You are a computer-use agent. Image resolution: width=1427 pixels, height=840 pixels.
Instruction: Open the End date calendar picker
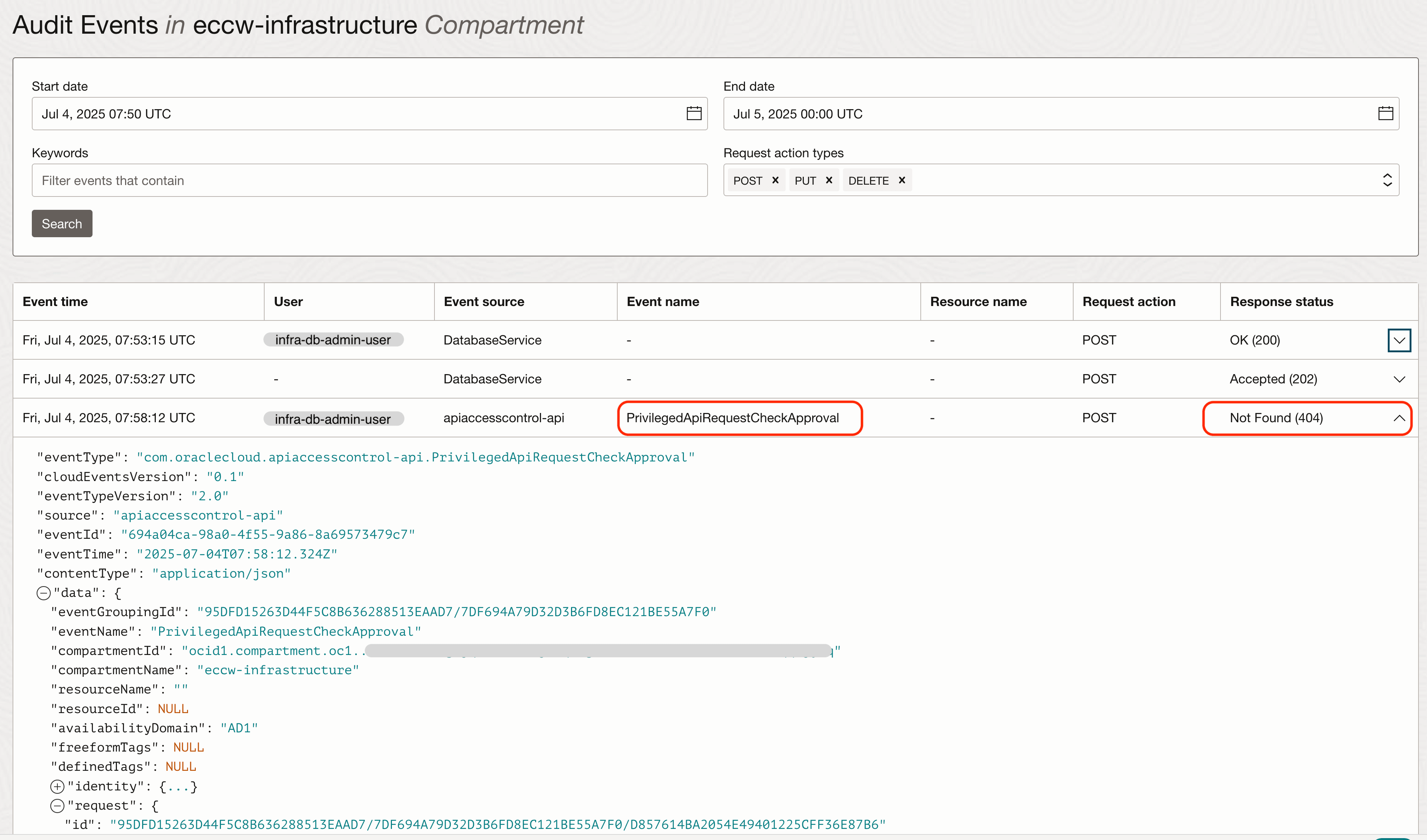[x=1385, y=114]
